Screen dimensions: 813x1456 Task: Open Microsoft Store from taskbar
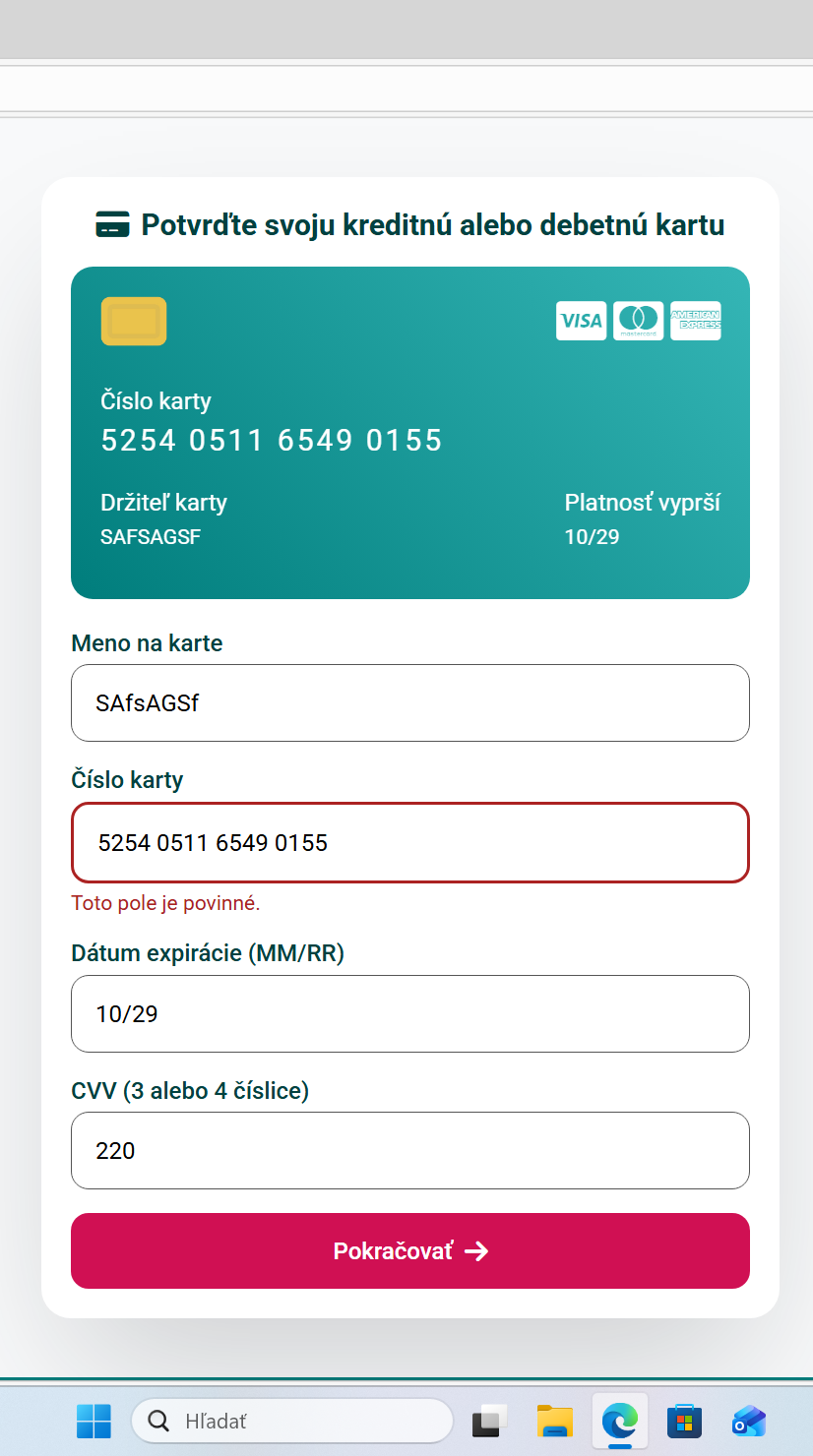[x=684, y=1421]
